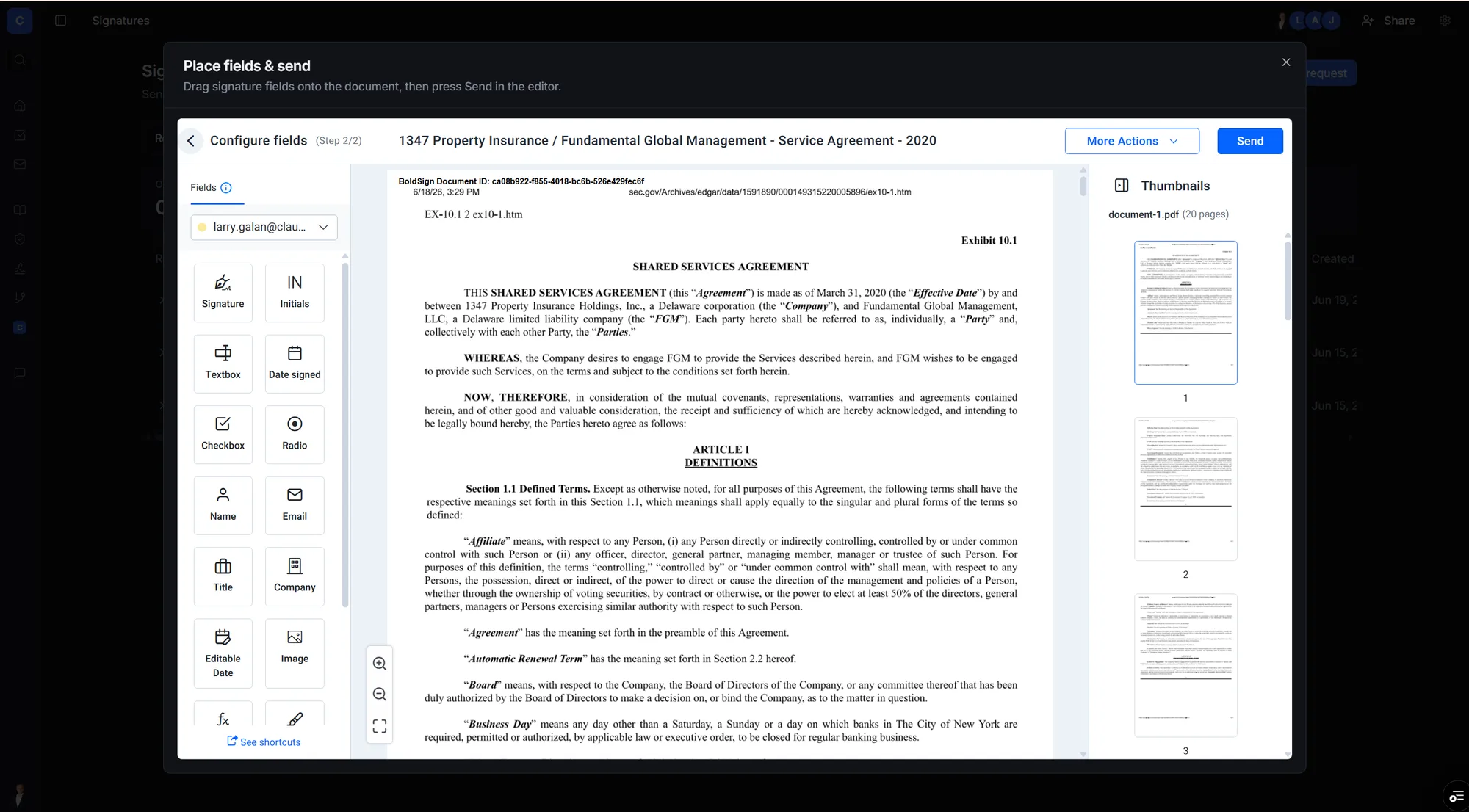Open page 1 thumbnail

pyautogui.click(x=1185, y=313)
